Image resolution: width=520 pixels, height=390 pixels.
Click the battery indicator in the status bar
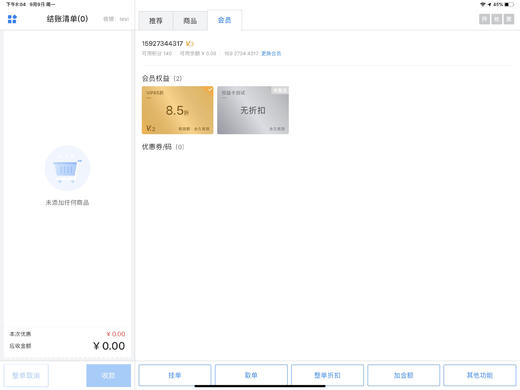(x=509, y=4)
